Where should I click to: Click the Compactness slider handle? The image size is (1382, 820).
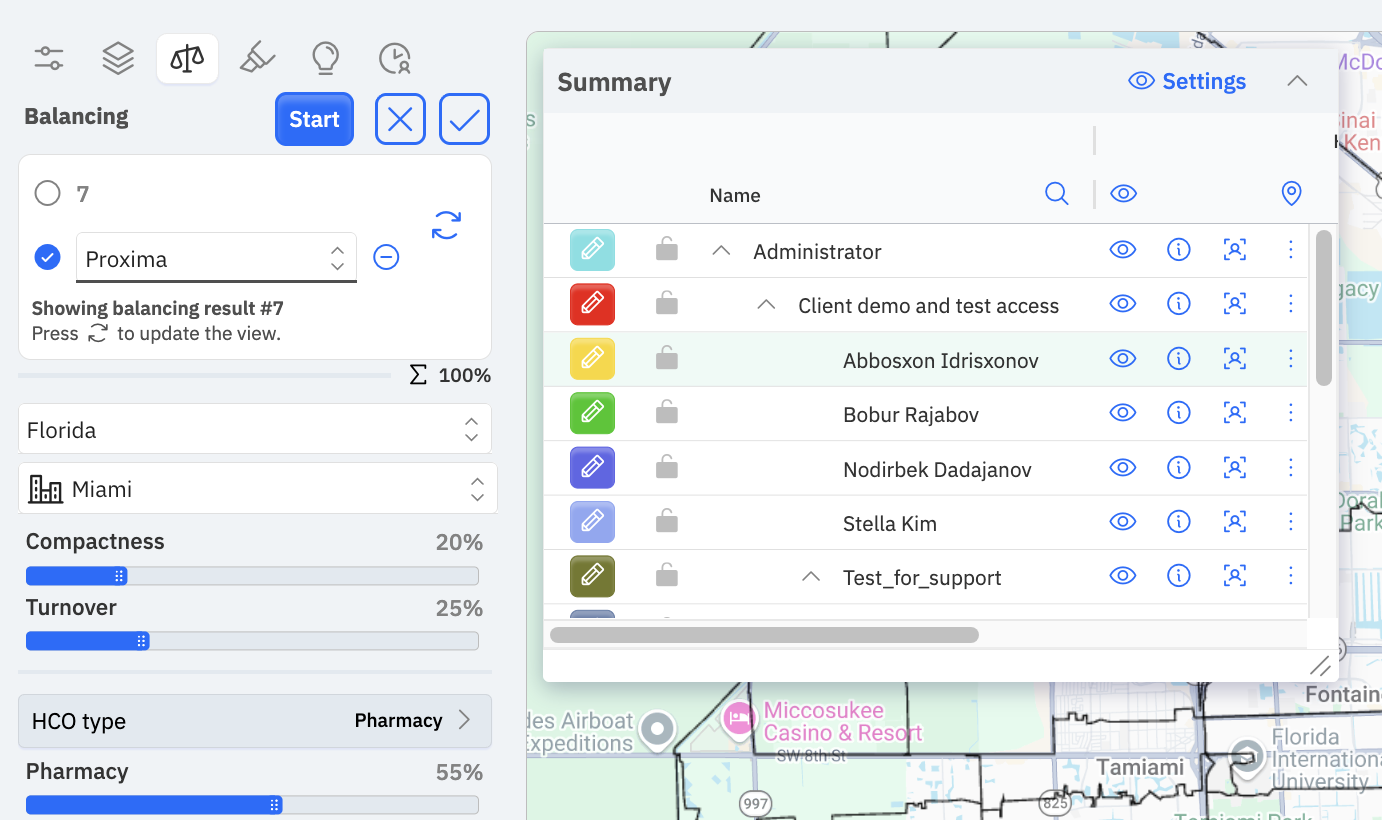[x=119, y=576]
